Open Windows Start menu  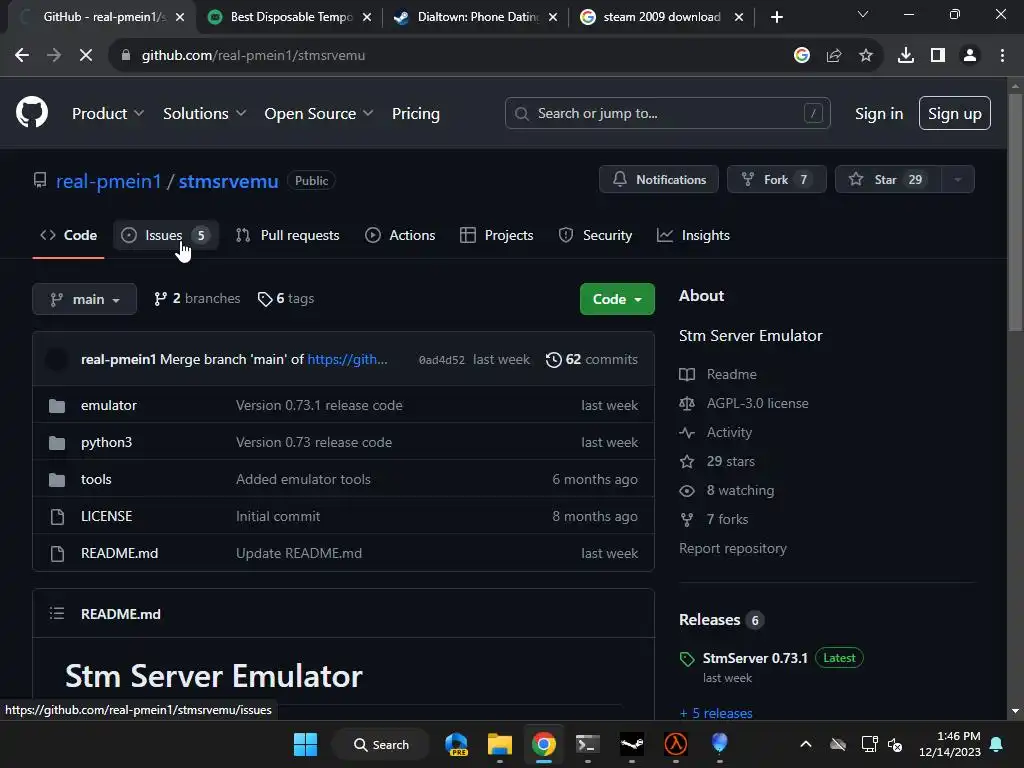pyautogui.click(x=305, y=744)
